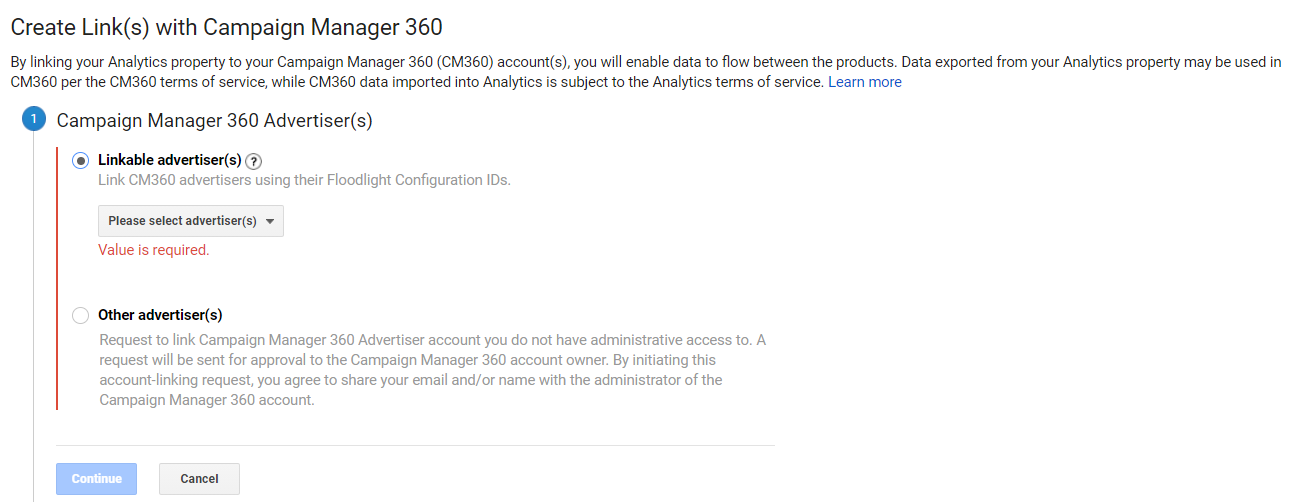The width and height of the screenshot is (1304, 502).
Task: Click the advertiser dropdown arrow
Action: (270, 221)
